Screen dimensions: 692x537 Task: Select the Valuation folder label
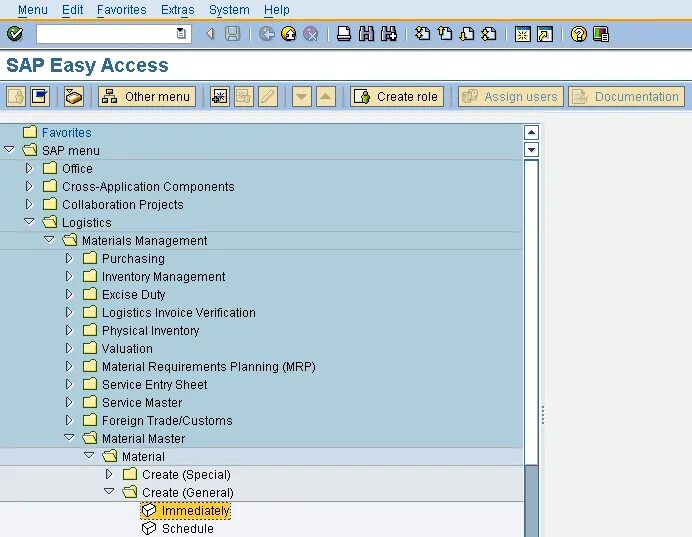tap(127, 349)
